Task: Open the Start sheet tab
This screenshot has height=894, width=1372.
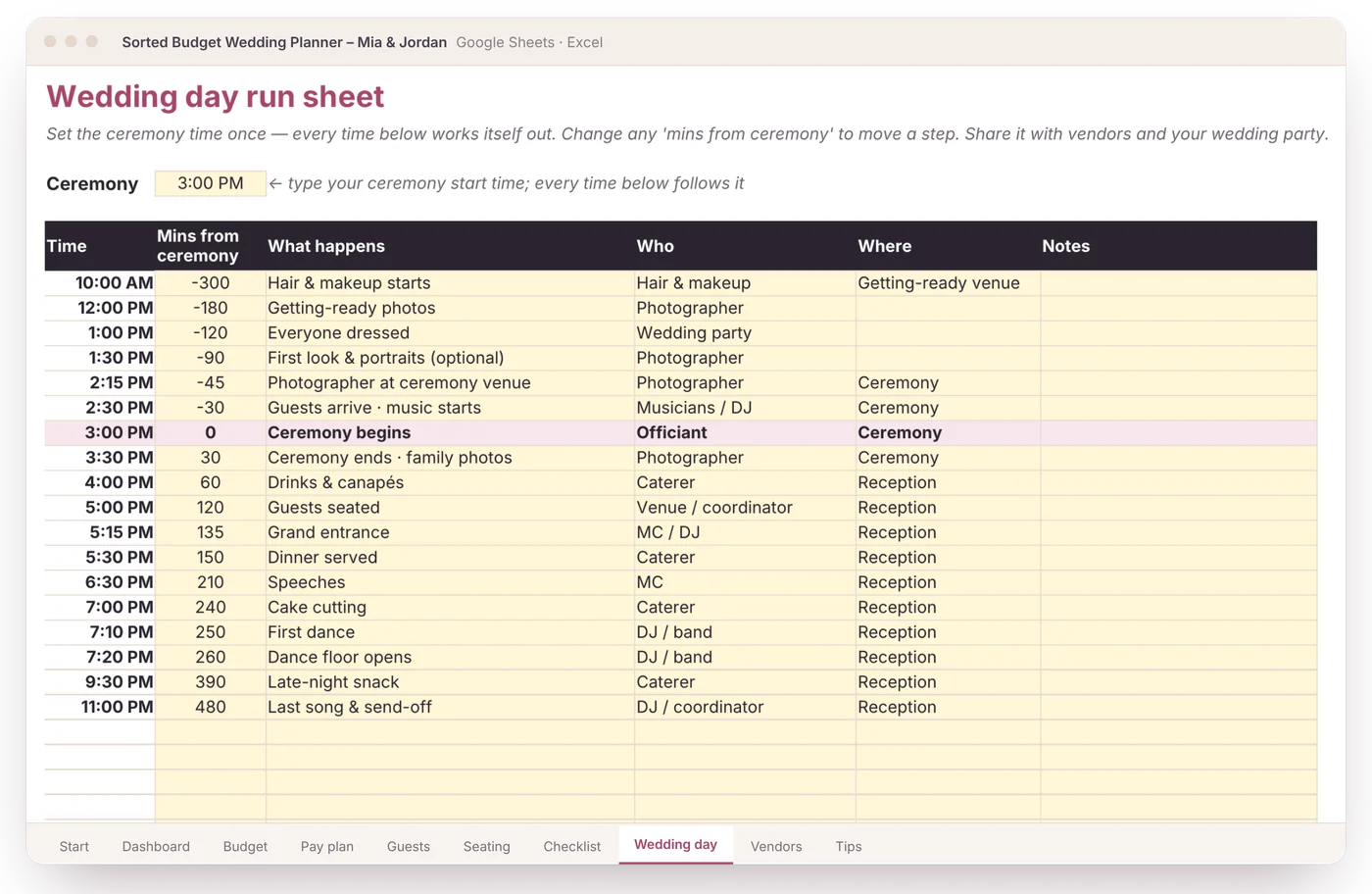Action: tap(73, 846)
